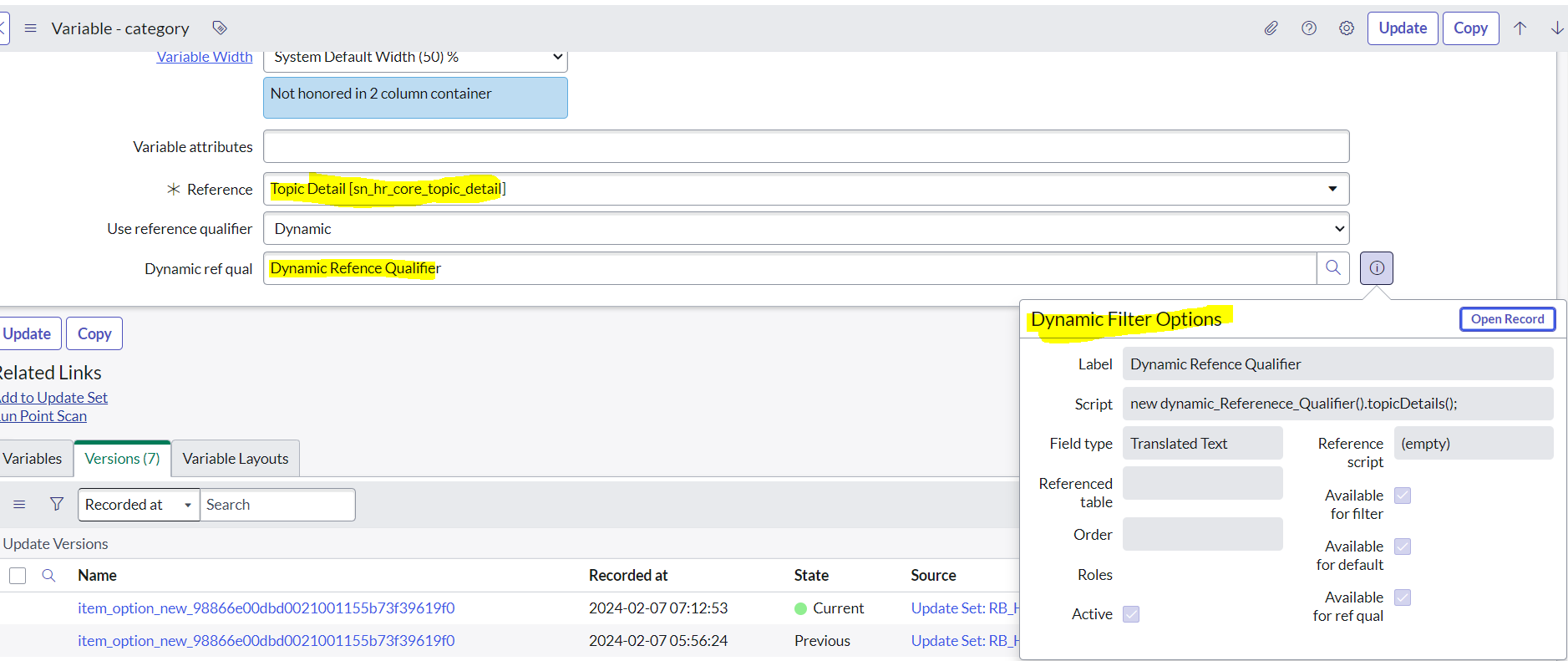
Task: Select the Versions (7) tab
Action: coord(122,459)
